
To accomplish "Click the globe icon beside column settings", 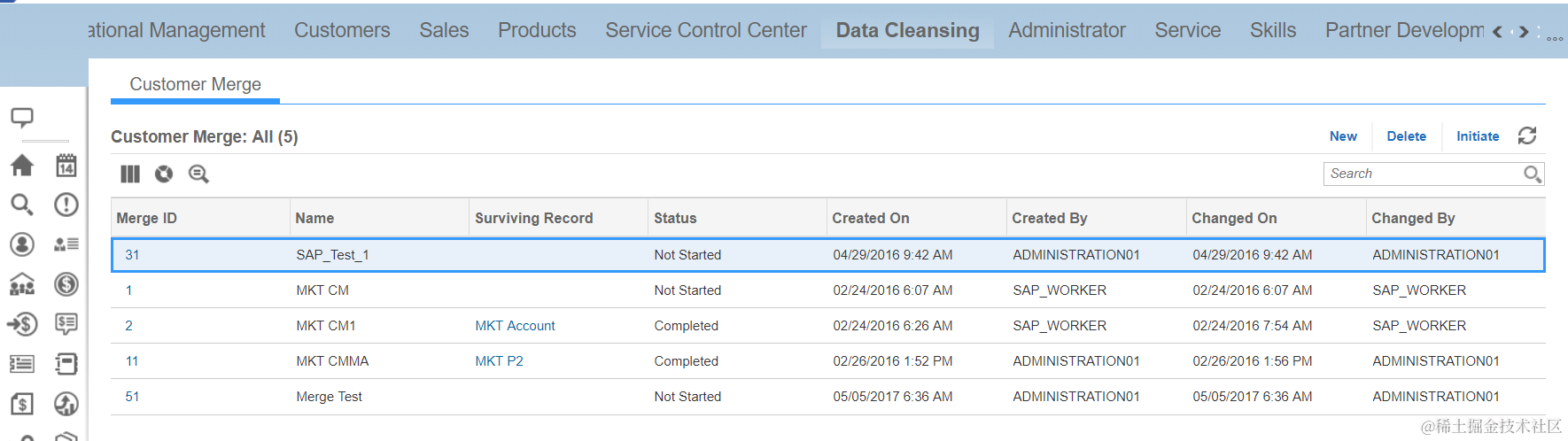I will [164, 174].
